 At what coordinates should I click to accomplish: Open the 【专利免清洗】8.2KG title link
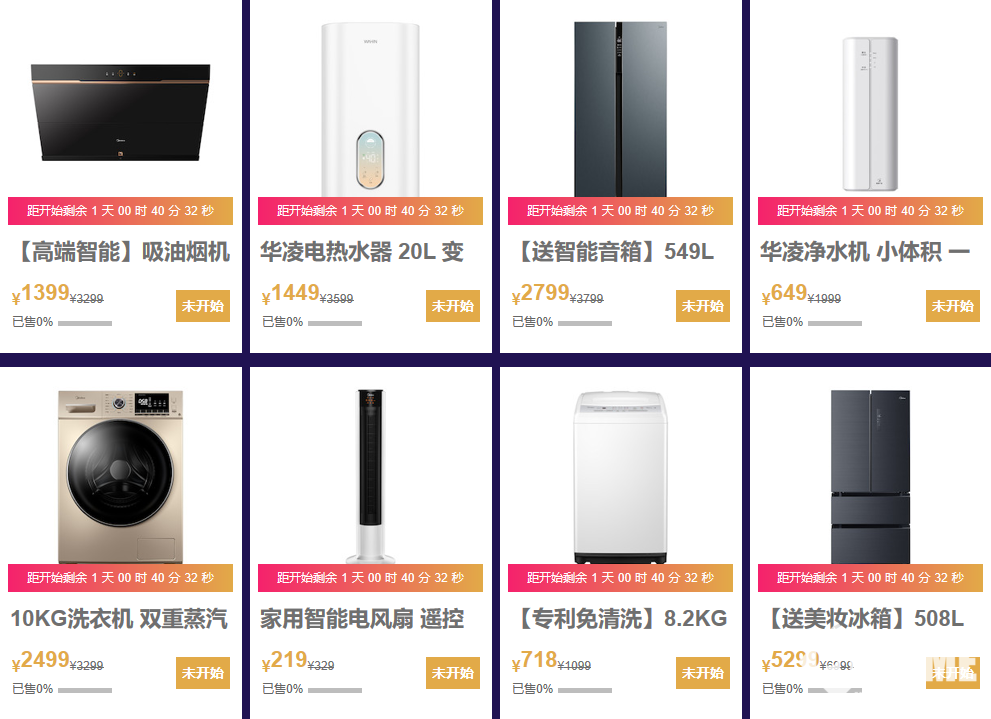[619, 619]
